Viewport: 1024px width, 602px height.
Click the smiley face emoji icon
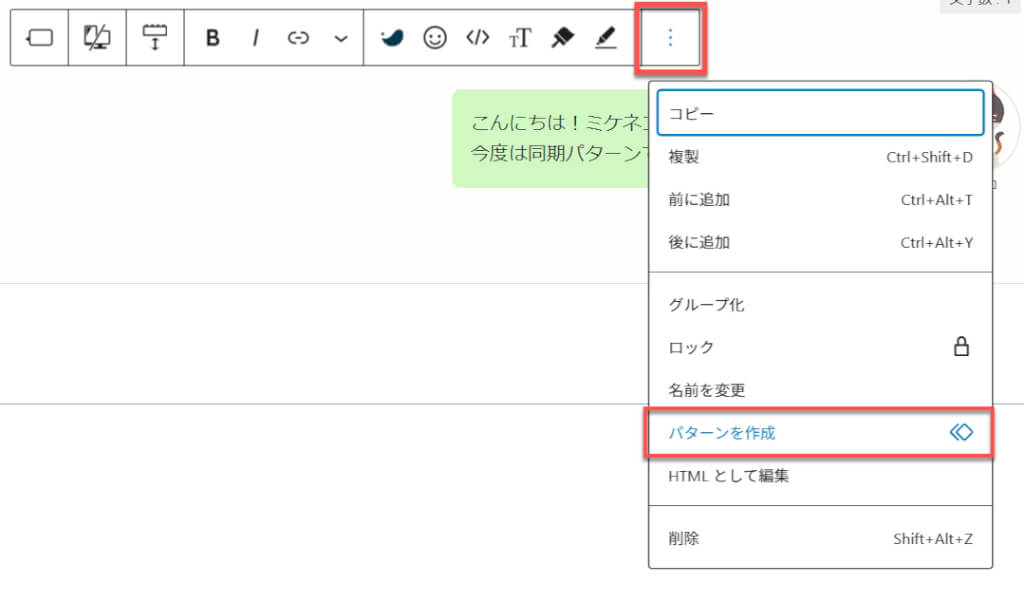[435, 38]
